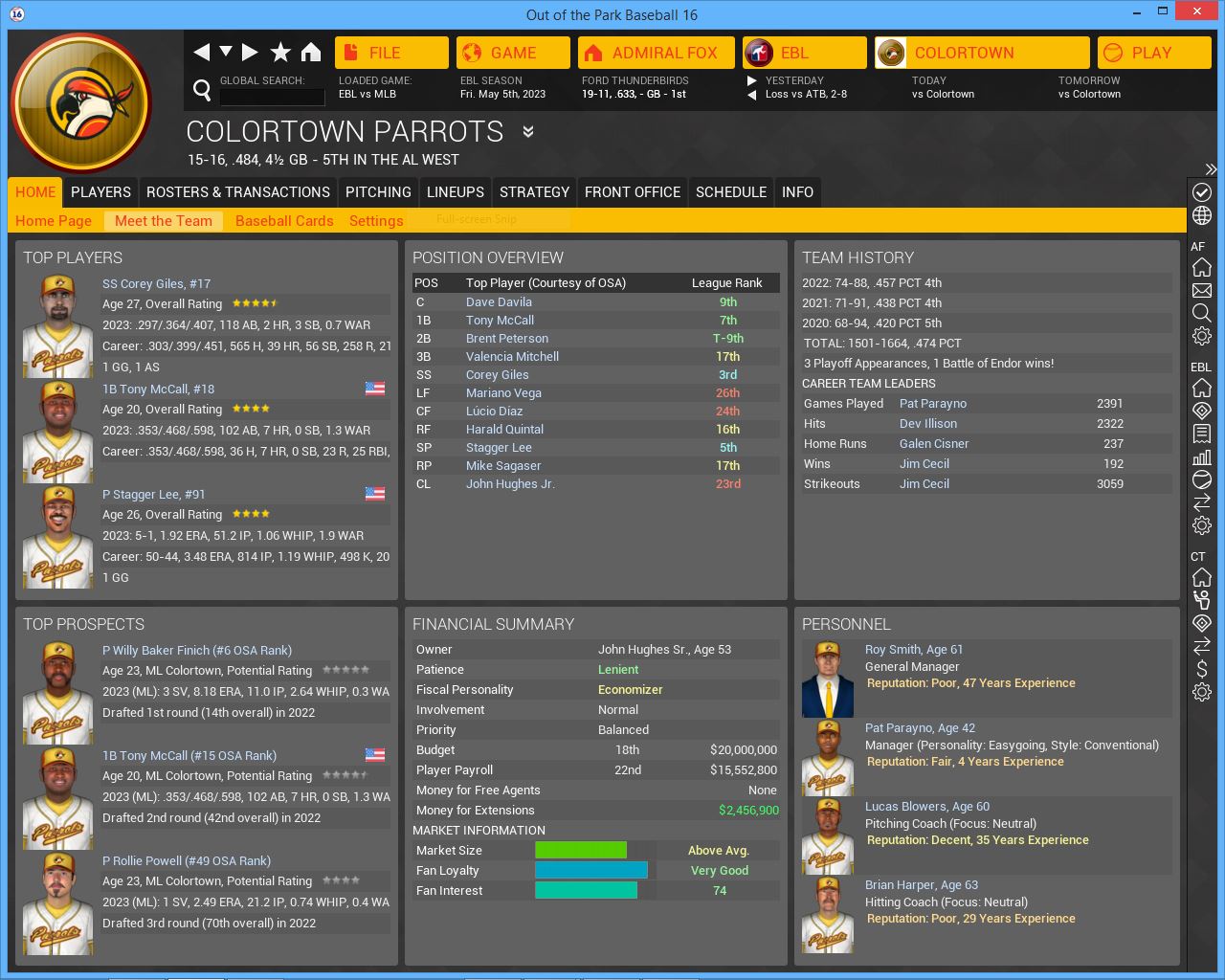Image resolution: width=1225 pixels, height=980 pixels.
Task: Click inside the Global Search input field
Action: click(x=272, y=97)
